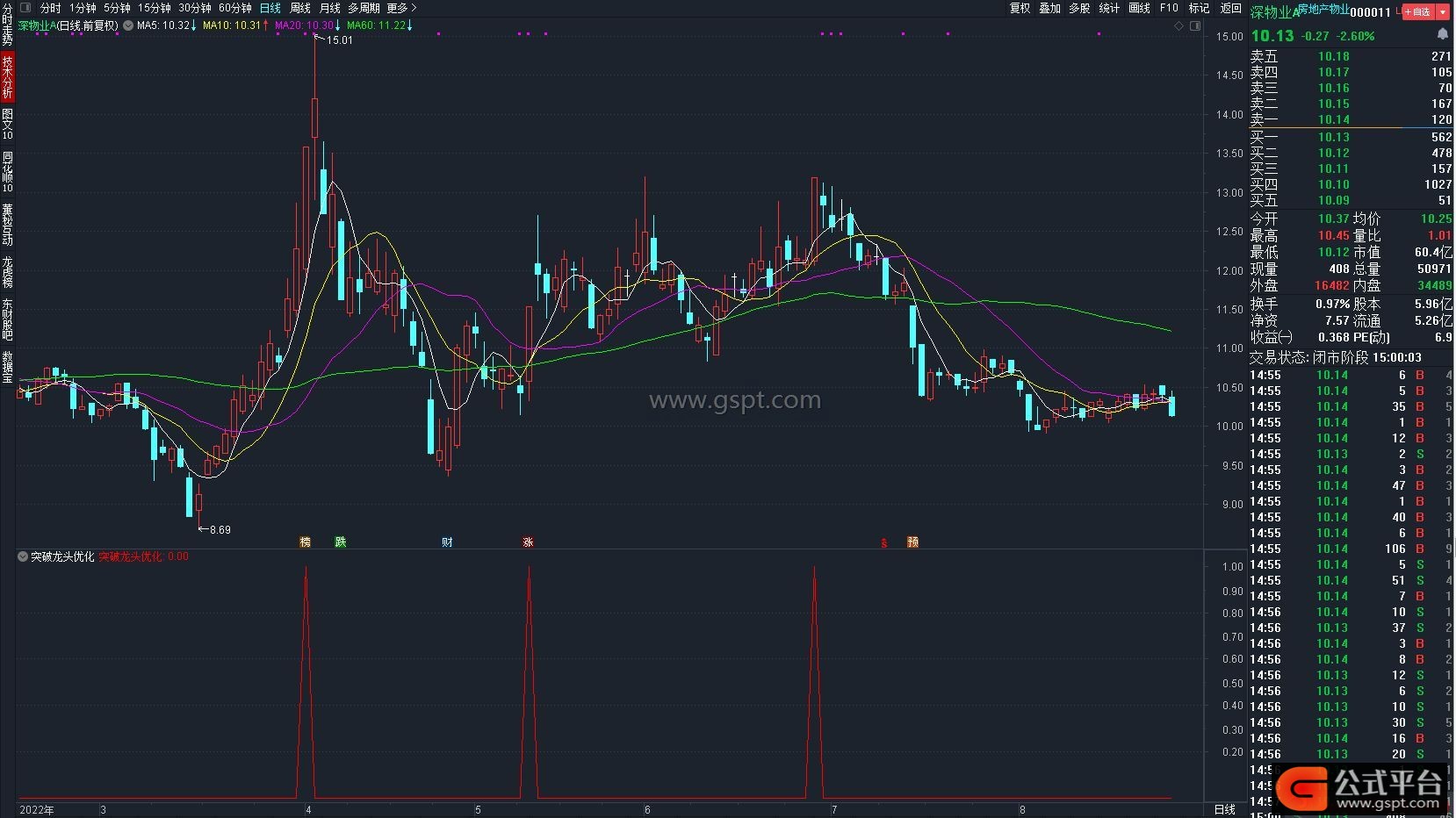
Task: Click the red 涨 event marker
Action: pos(528,542)
